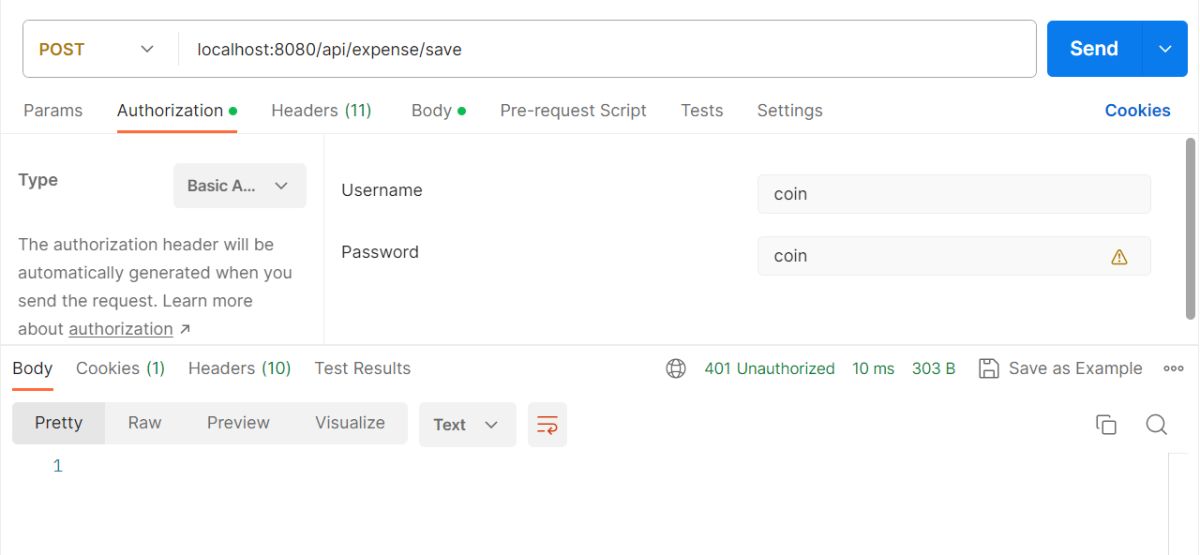This screenshot has height=555, width=1200.
Task: Click the Save as Example disk icon
Action: tap(989, 368)
